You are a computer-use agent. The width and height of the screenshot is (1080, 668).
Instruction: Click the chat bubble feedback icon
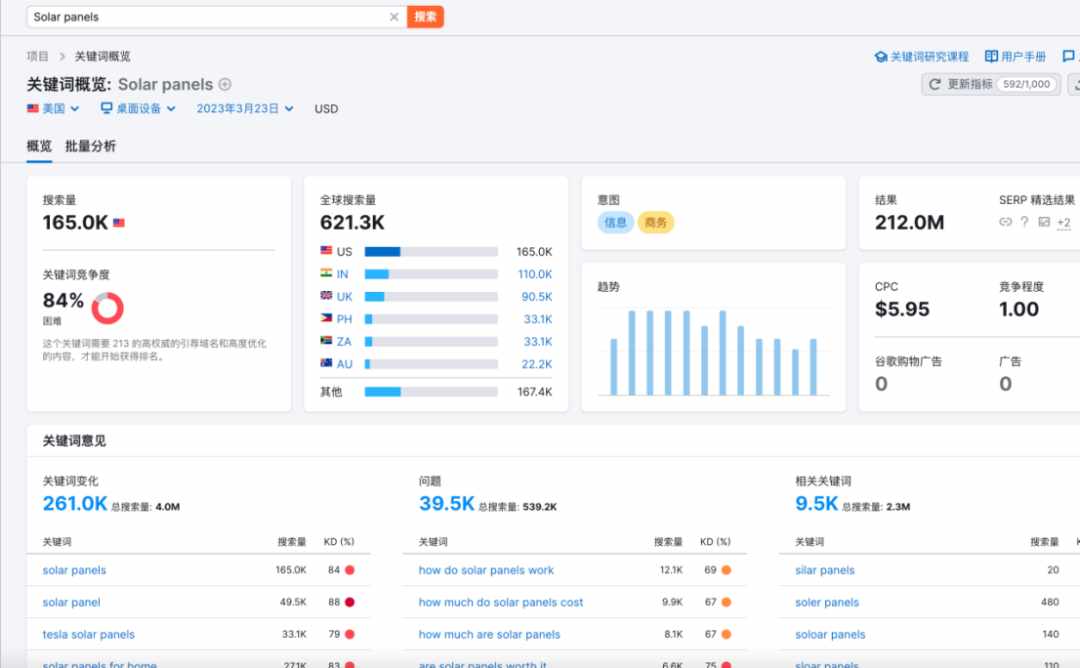click(x=1068, y=56)
